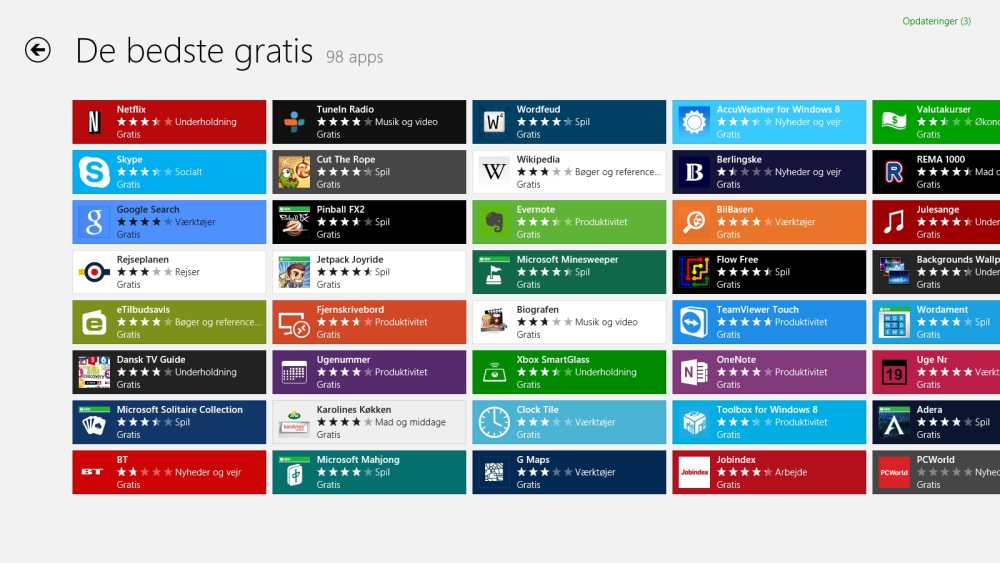Viewport: 1000px width, 563px height.
Task: Click the Google Search icon
Action: tap(94, 222)
